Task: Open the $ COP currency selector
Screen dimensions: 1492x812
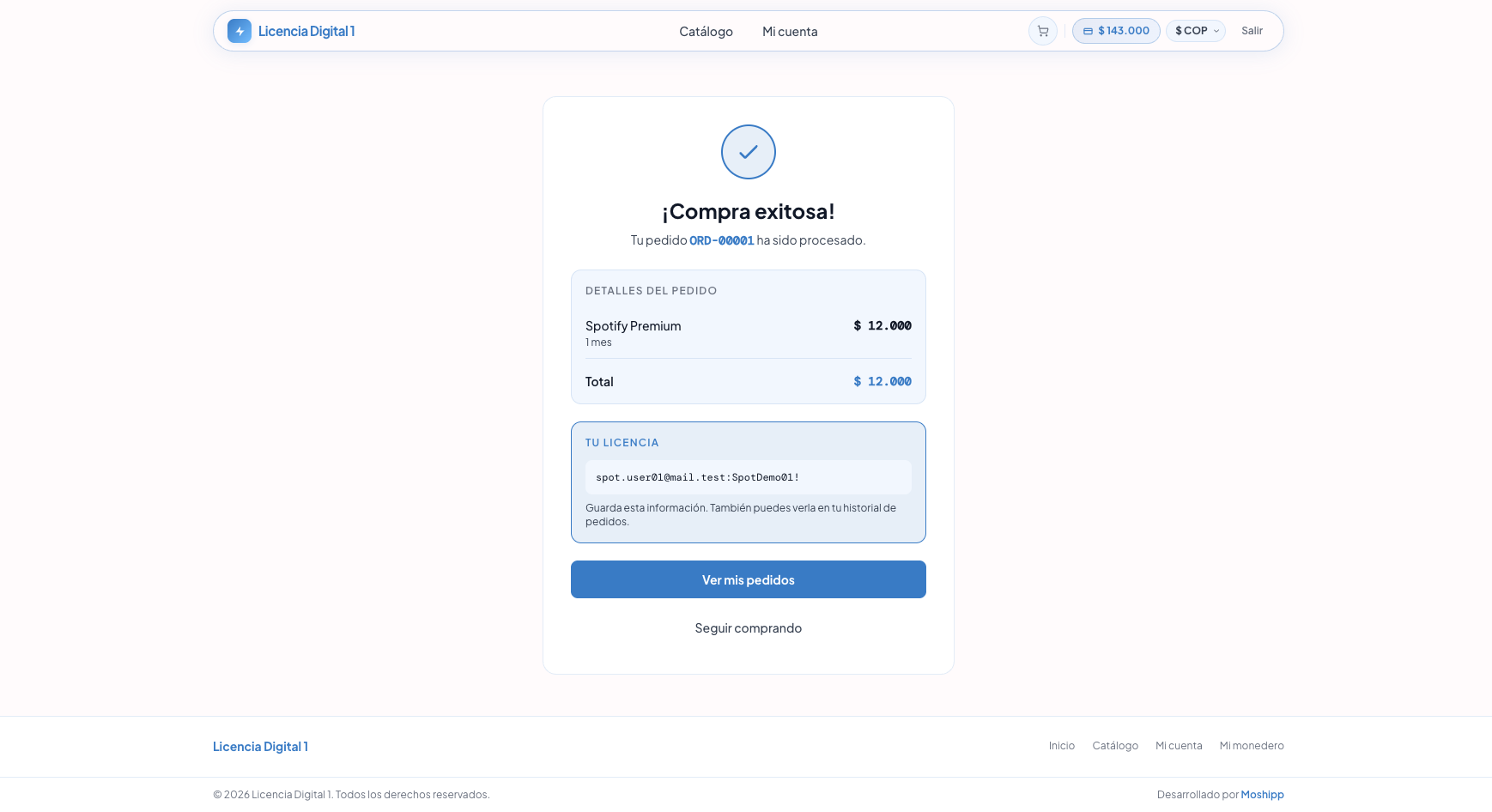Action: pos(1195,30)
